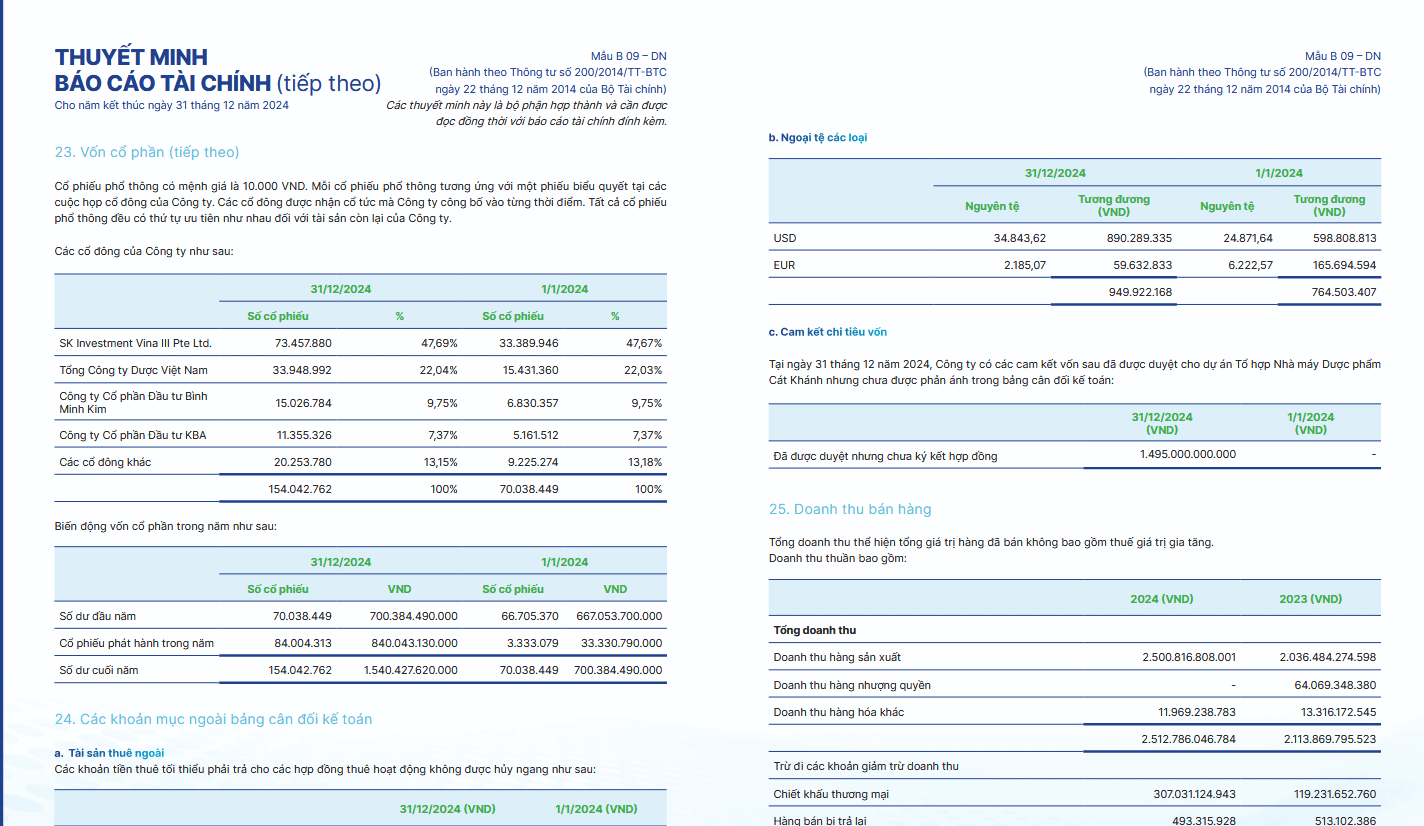
Task: Select total revenue '2.113.869.795.523'
Action: click(x=1329, y=739)
